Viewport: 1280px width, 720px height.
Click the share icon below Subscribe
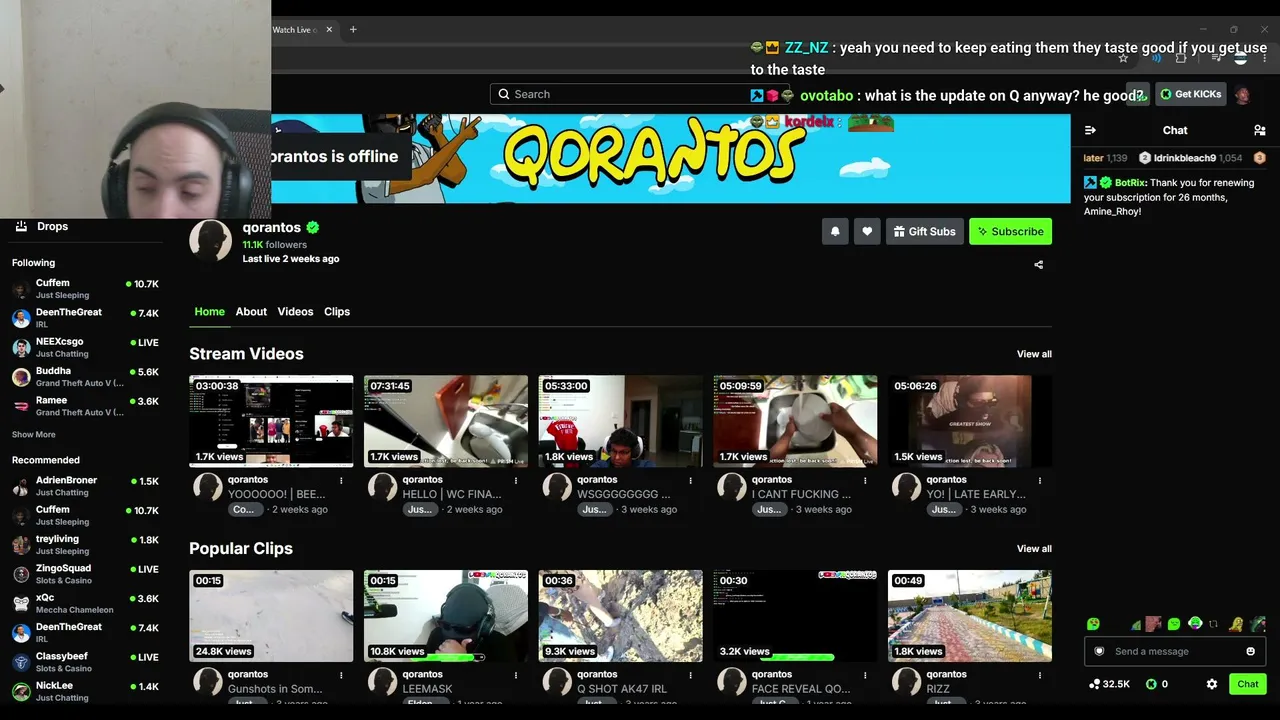(x=1038, y=265)
